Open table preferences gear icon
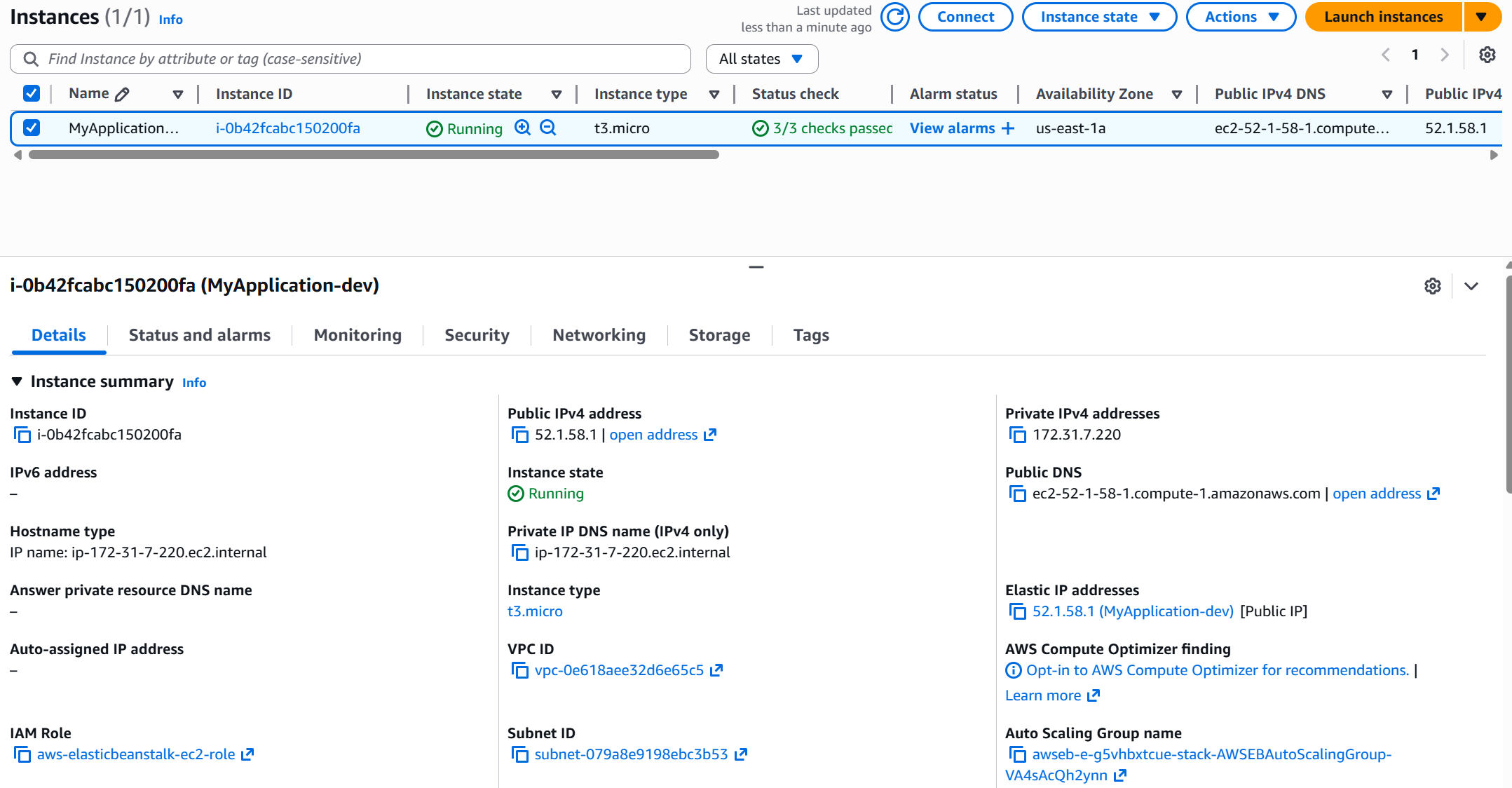The height and width of the screenshot is (788, 1512). click(1487, 55)
